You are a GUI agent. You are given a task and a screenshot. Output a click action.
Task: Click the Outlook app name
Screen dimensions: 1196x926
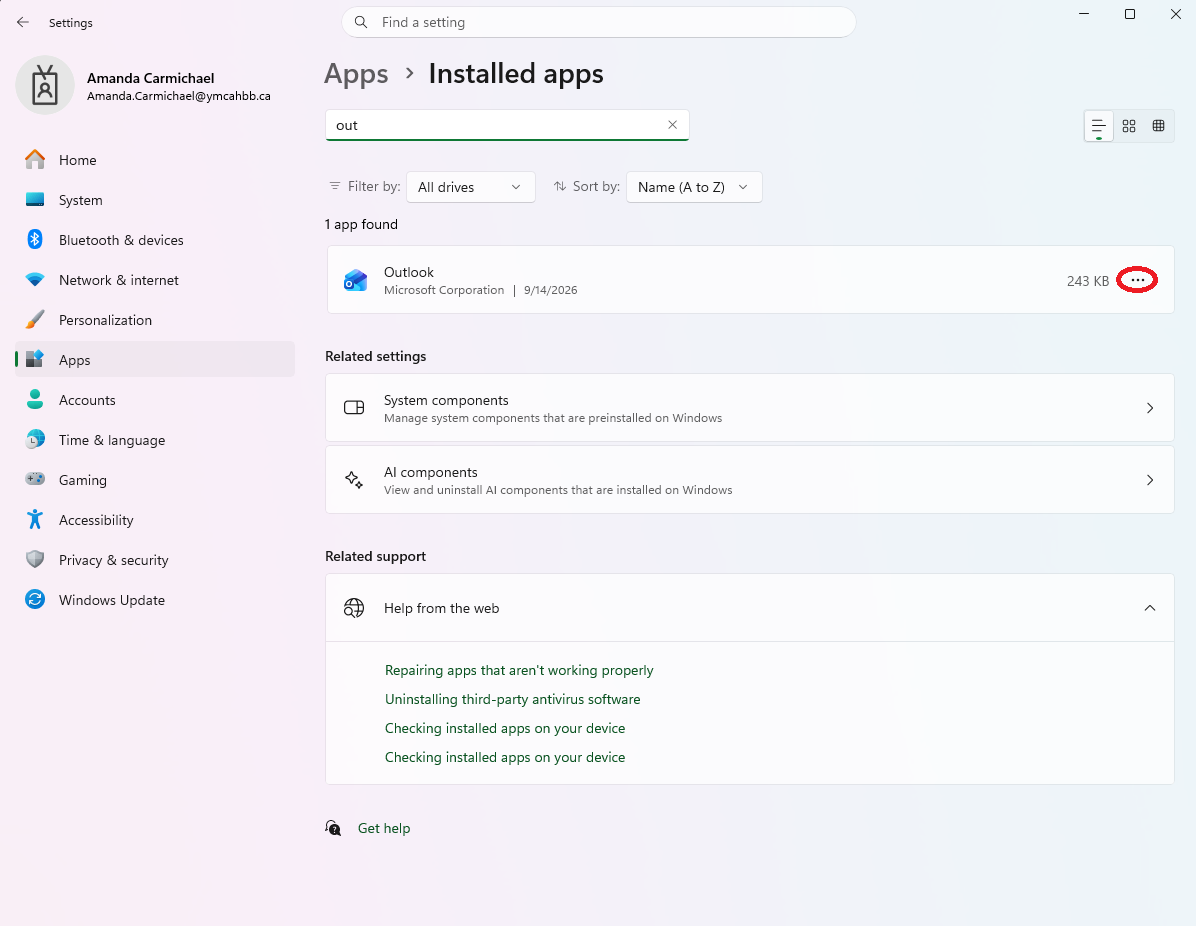click(x=408, y=272)
